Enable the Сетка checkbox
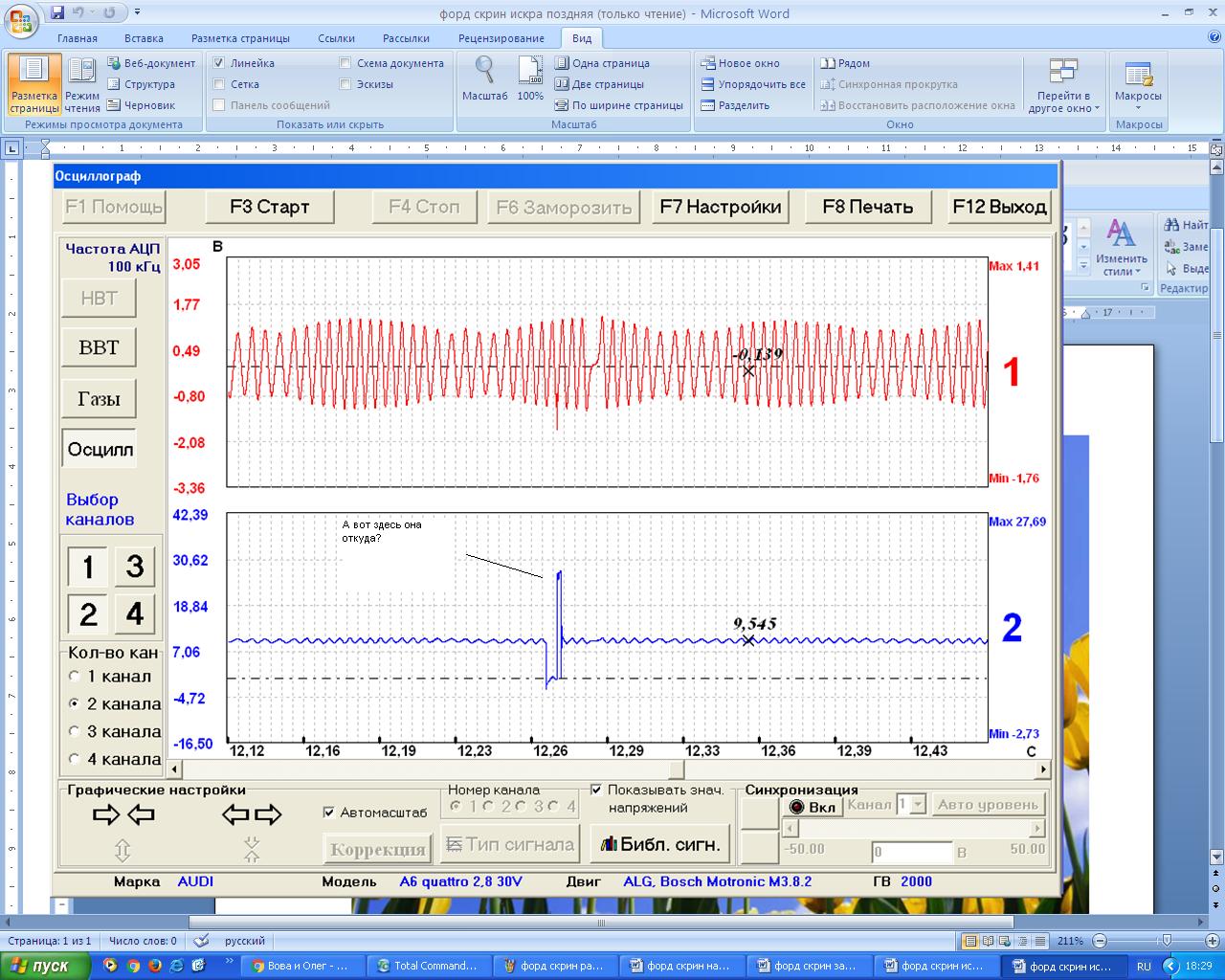The image size is (1225, 980). (219, 84)
